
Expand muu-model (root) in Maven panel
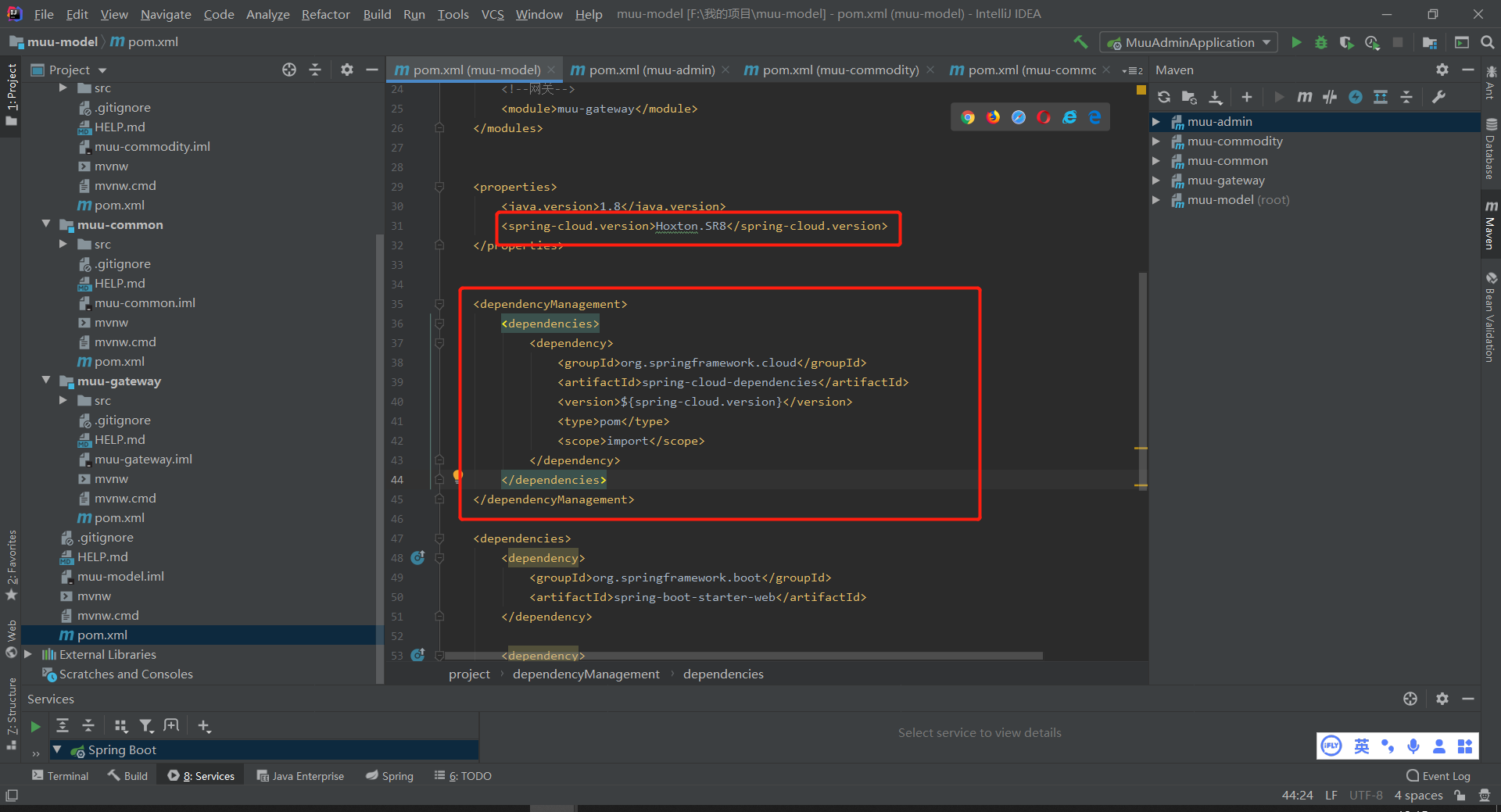(1155, 199)
